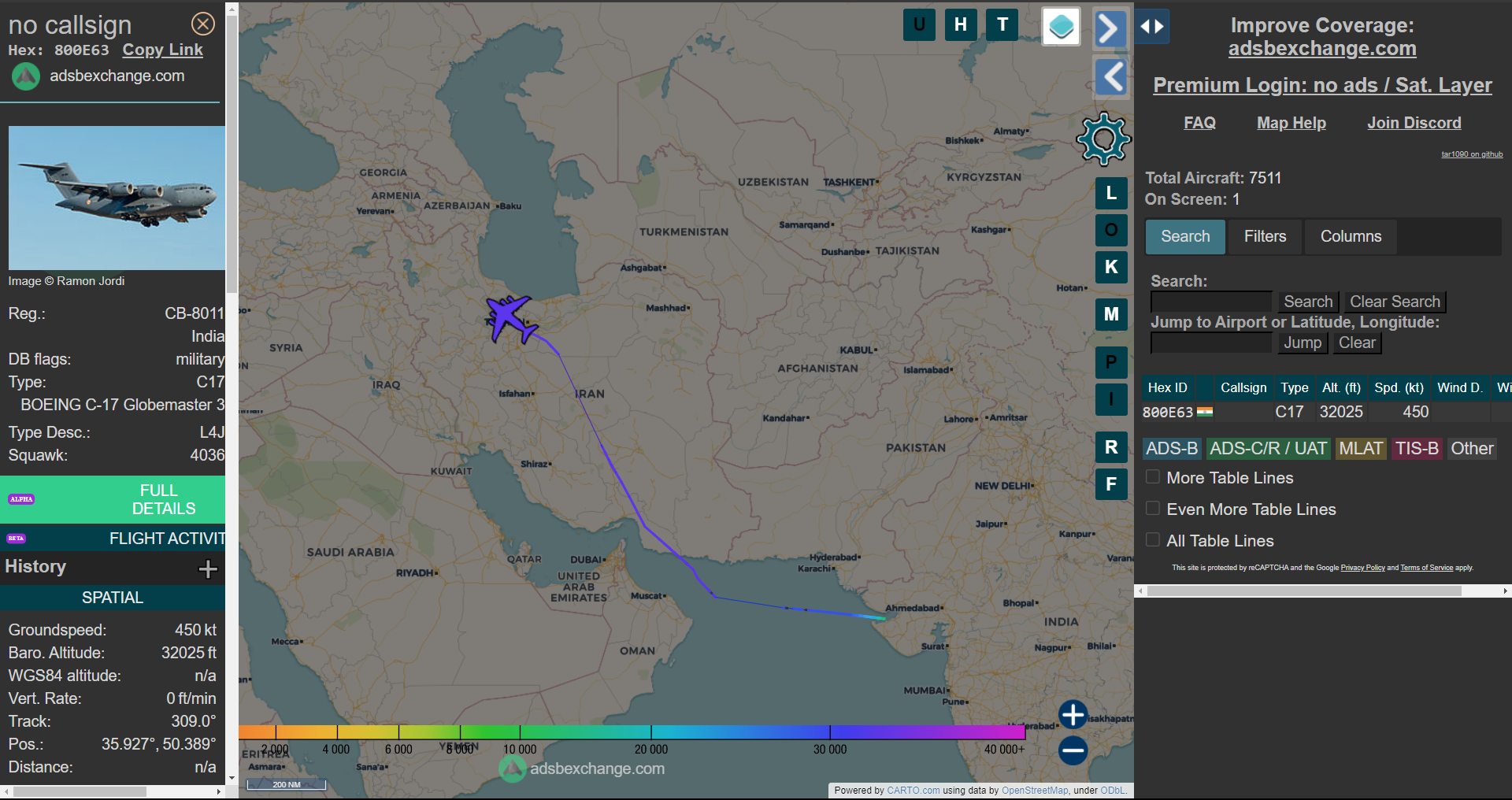
Task: Click the purple C-17 aircraft icon on map
Action: 510,318
